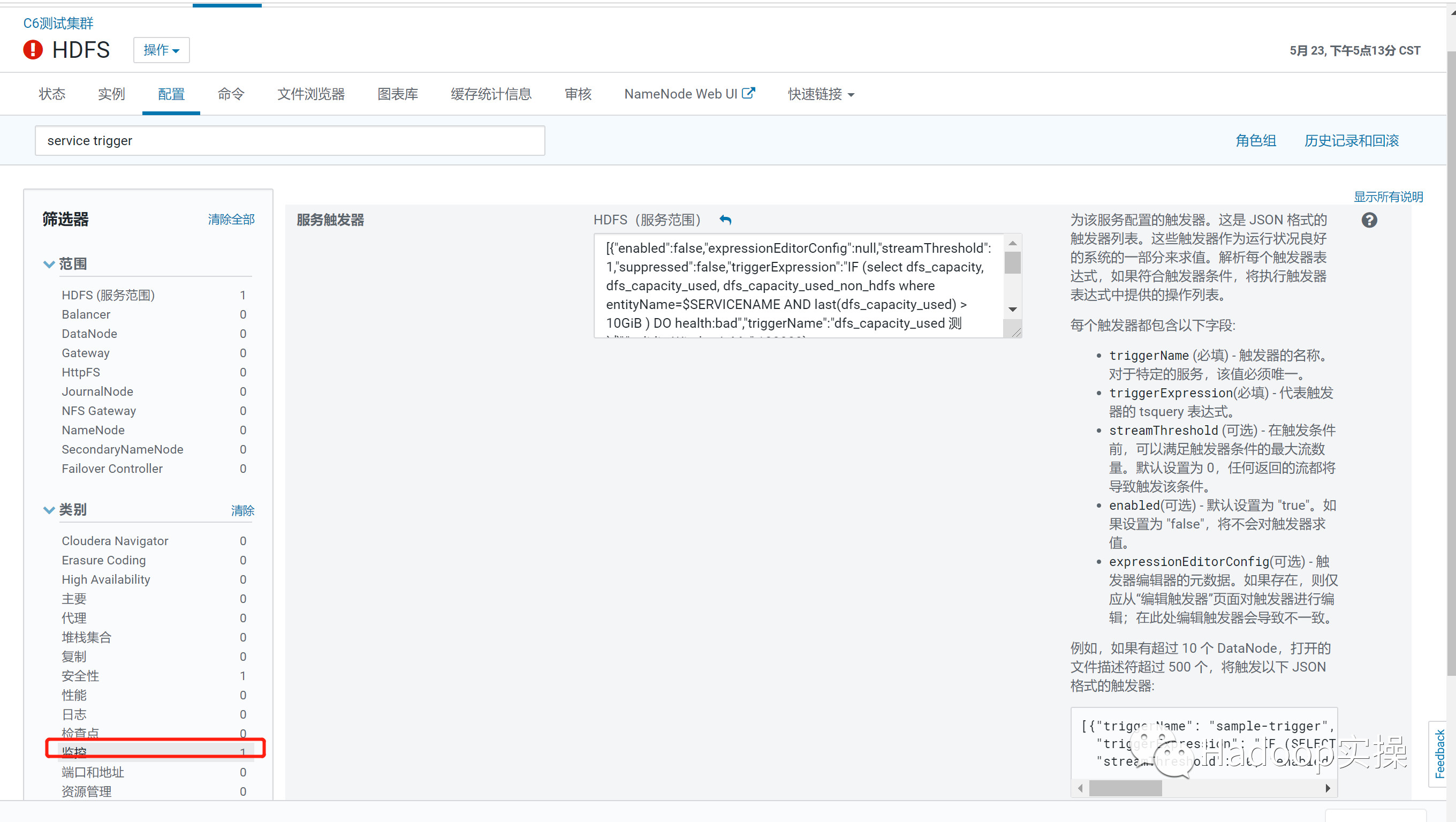Image resolution: width=1456 pixels, height=822 pixels.
Task: Click left arrow of JSON example scrollbar
Action: 1080,788
